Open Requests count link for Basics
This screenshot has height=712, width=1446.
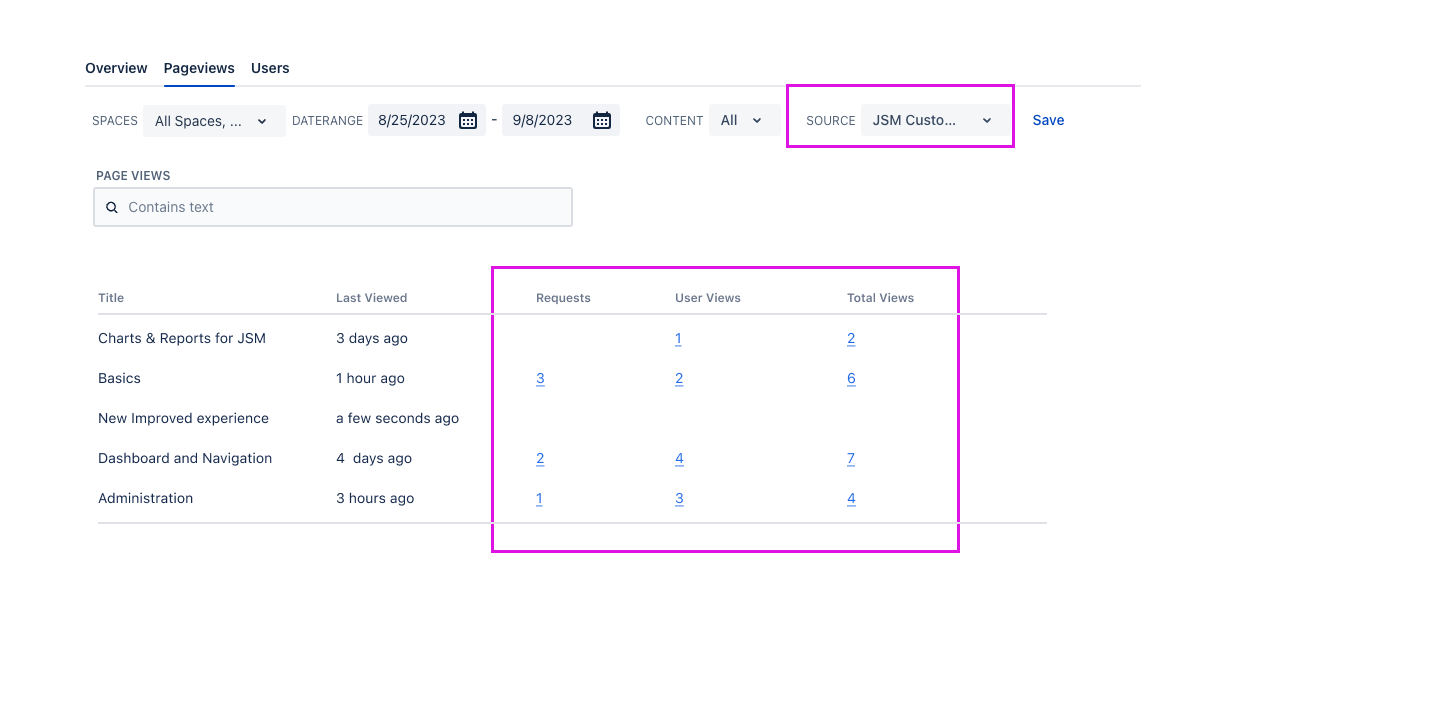pyautogui.click(x=540, y=379)
